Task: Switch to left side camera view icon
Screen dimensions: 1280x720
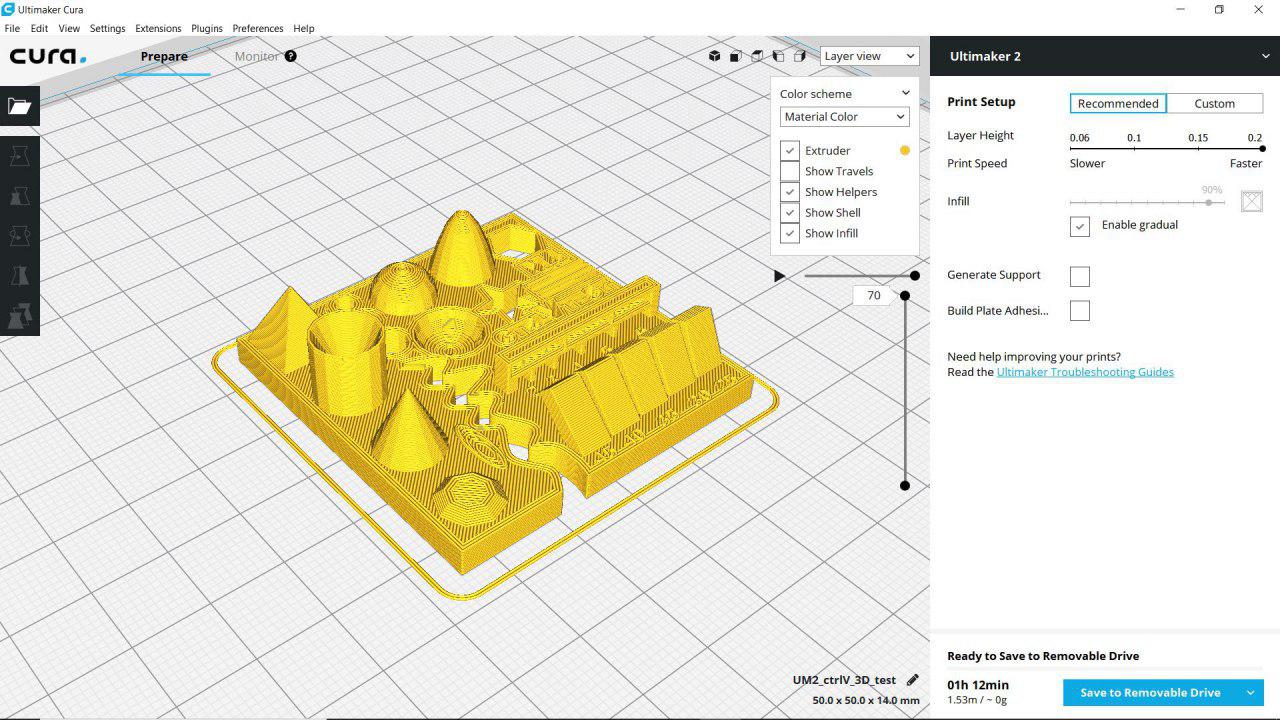Action: click(x=778, y=56)
